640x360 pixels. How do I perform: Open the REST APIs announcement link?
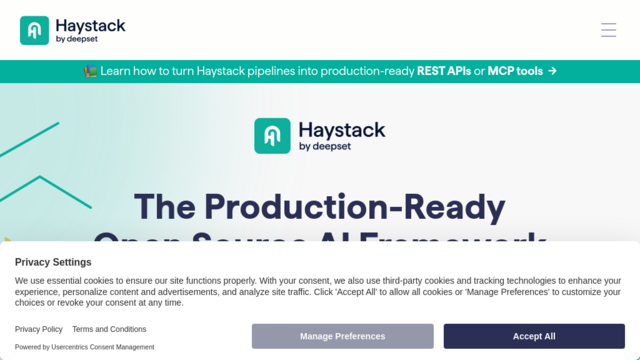tap(444, 71)
